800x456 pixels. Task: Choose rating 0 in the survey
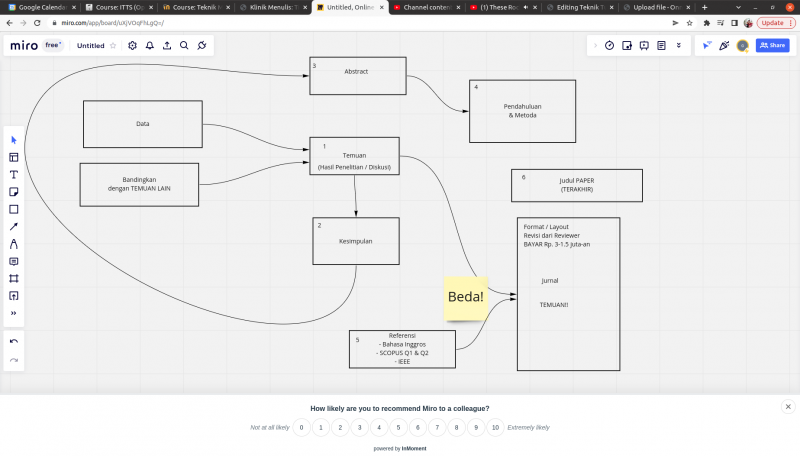(x=302, y=427)
